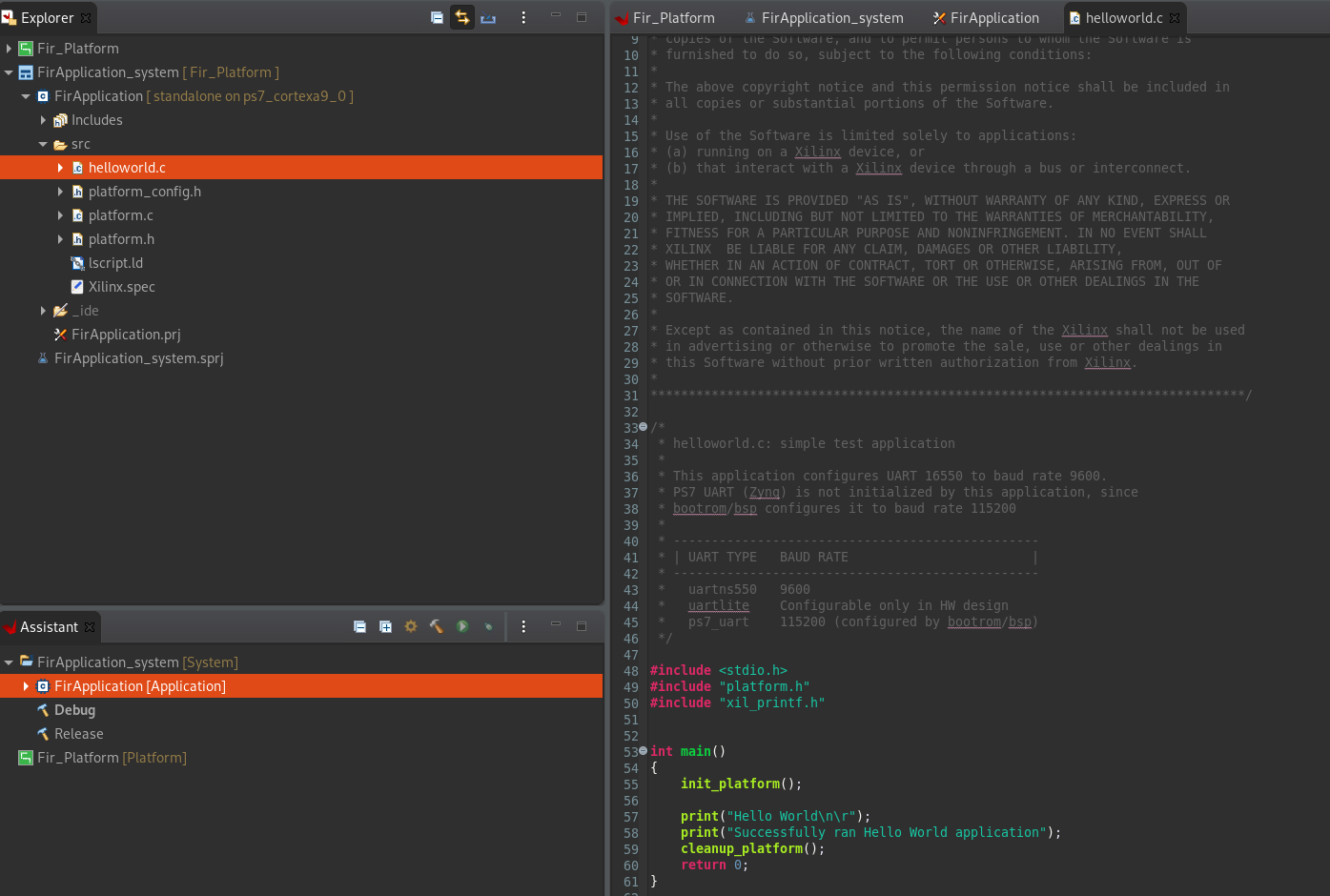Expand the helloworld.c outline arrow
1330x896 pixels.
click(60, 168)
